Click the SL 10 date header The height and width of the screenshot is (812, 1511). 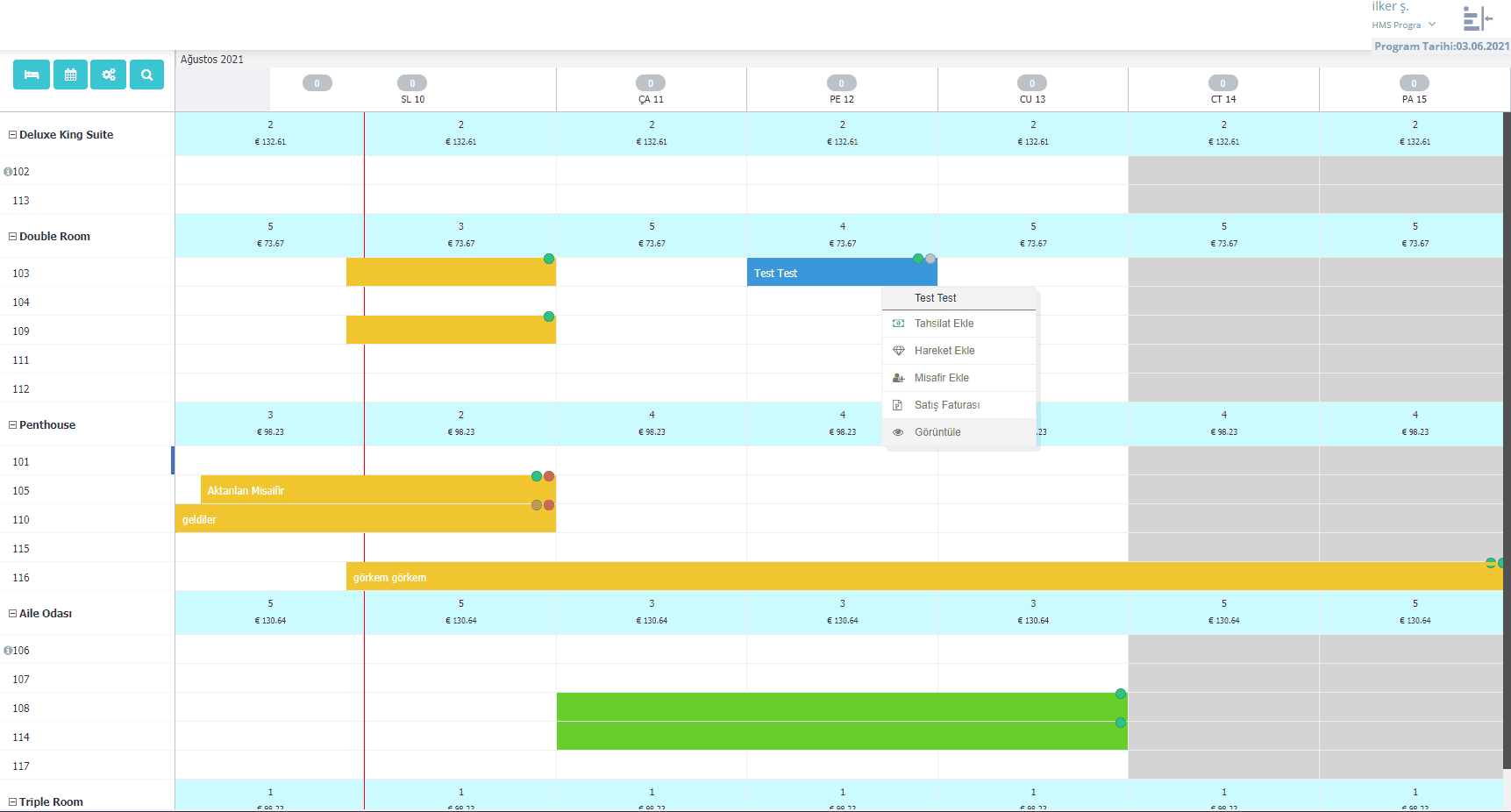pos(413,99)
